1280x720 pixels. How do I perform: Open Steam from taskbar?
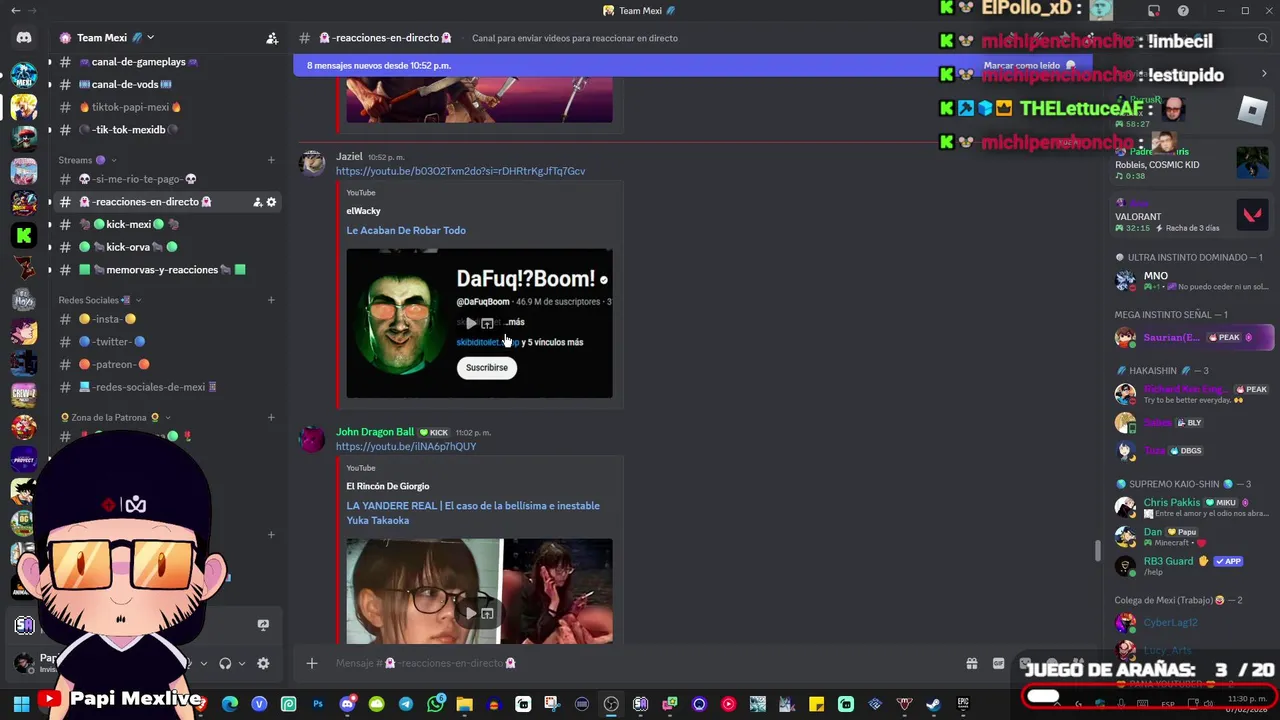(x=933, y=704)
